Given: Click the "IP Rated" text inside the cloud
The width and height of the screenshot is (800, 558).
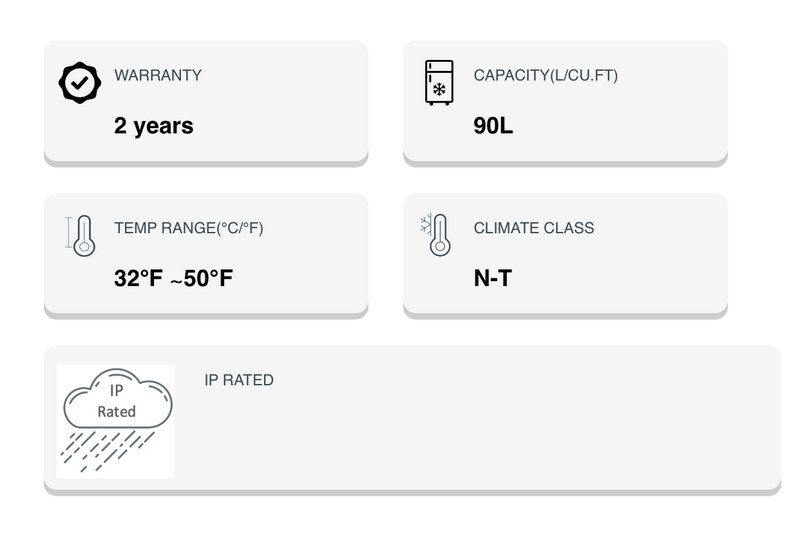Looking at the screenshot, I should [116, 402].
